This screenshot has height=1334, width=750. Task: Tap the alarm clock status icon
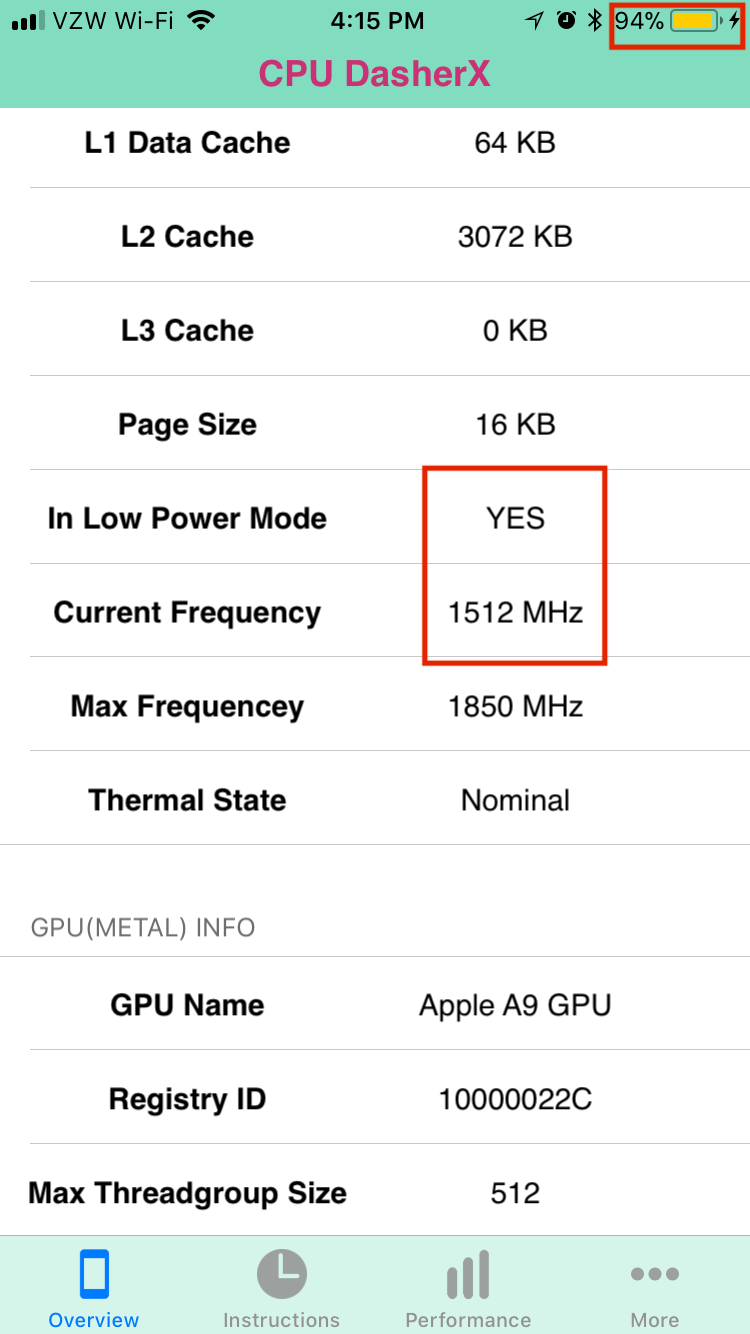coord(566,20)
